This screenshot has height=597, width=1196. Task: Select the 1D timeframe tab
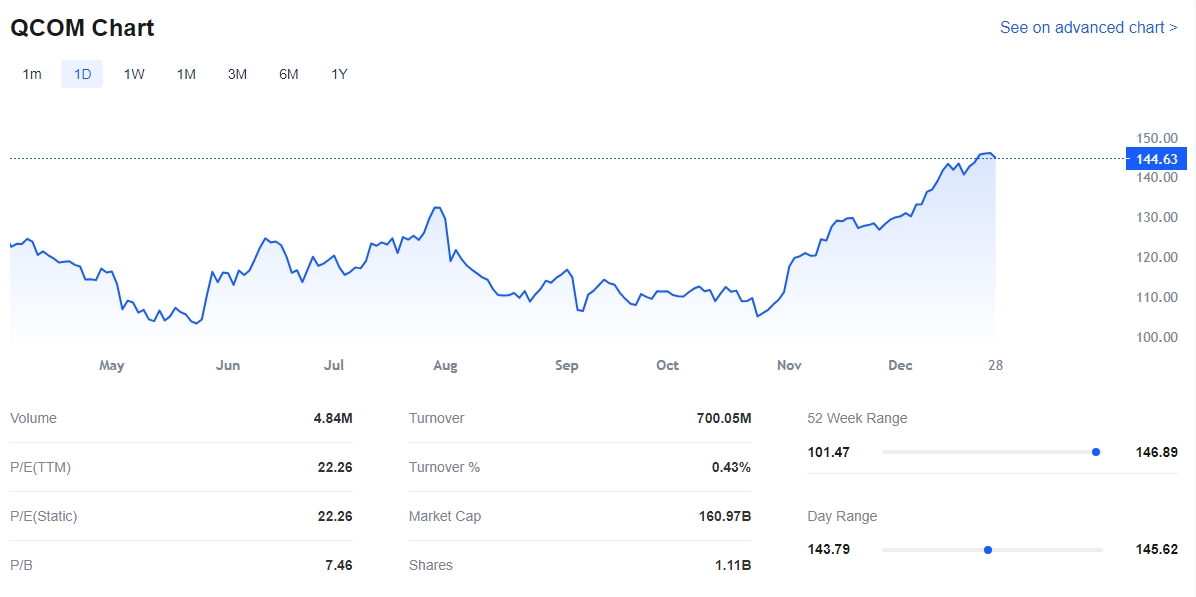pos(82,74)
